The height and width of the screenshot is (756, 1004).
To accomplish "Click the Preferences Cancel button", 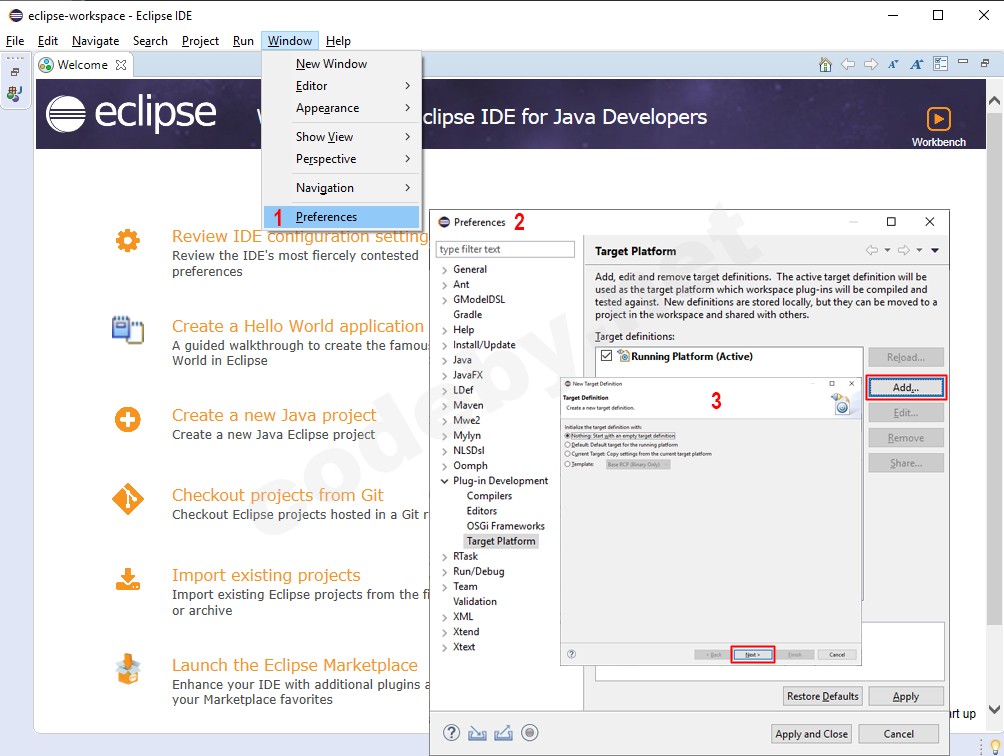I will tap(898, 734).
